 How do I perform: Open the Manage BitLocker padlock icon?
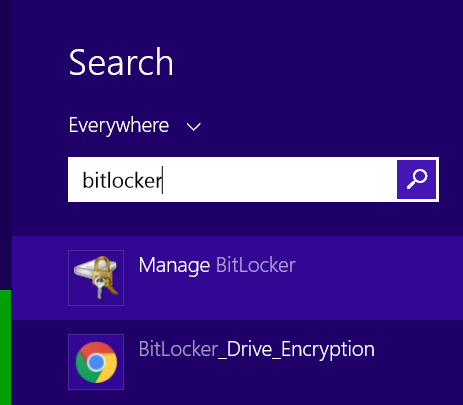tap(96, 278)
